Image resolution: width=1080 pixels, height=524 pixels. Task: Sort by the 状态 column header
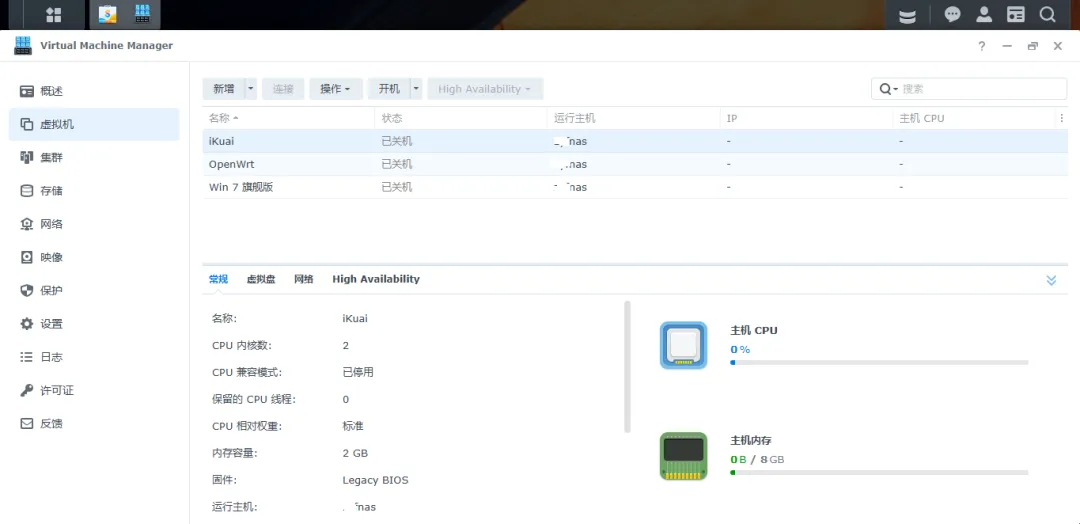[x=461, y=118]
